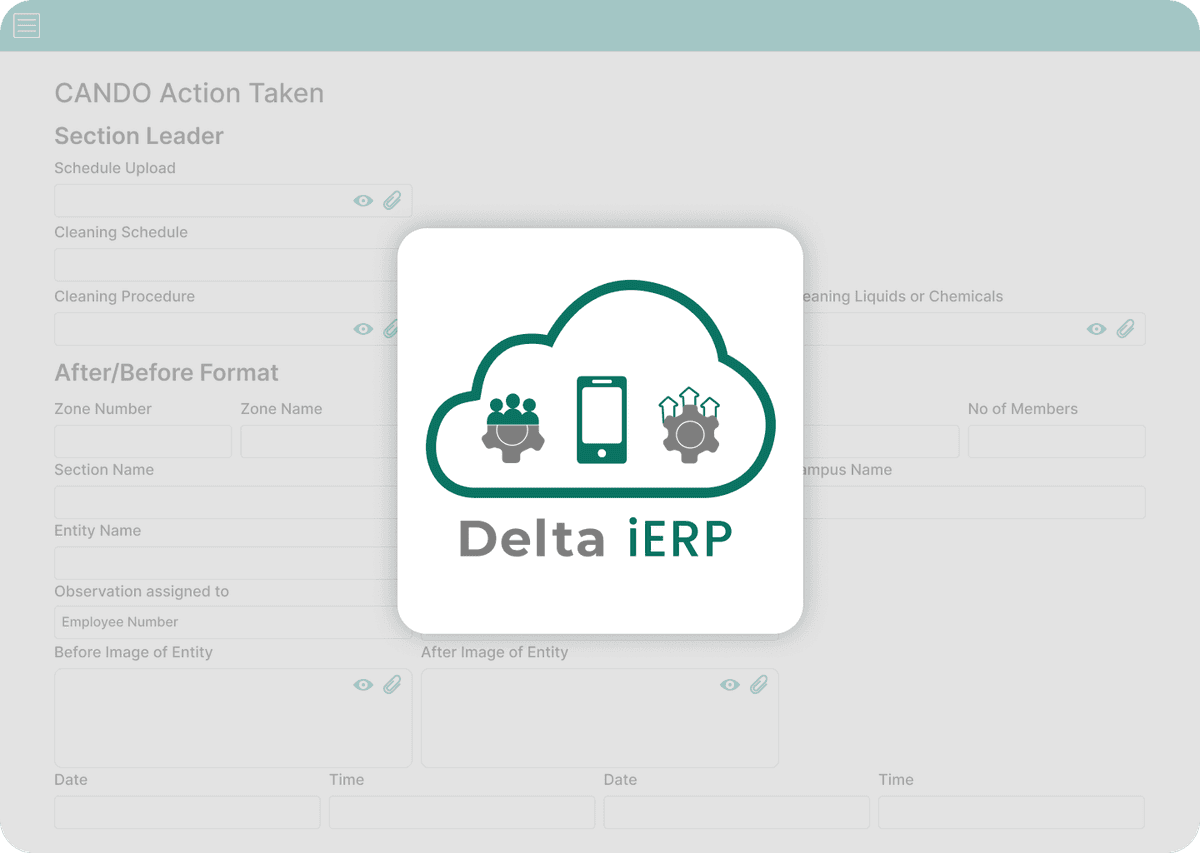This screenshot has height=853, width=1200.
Task: Click the "Cleaning Procedure" label
Action: pyautogui.click(x=124, y=296)
